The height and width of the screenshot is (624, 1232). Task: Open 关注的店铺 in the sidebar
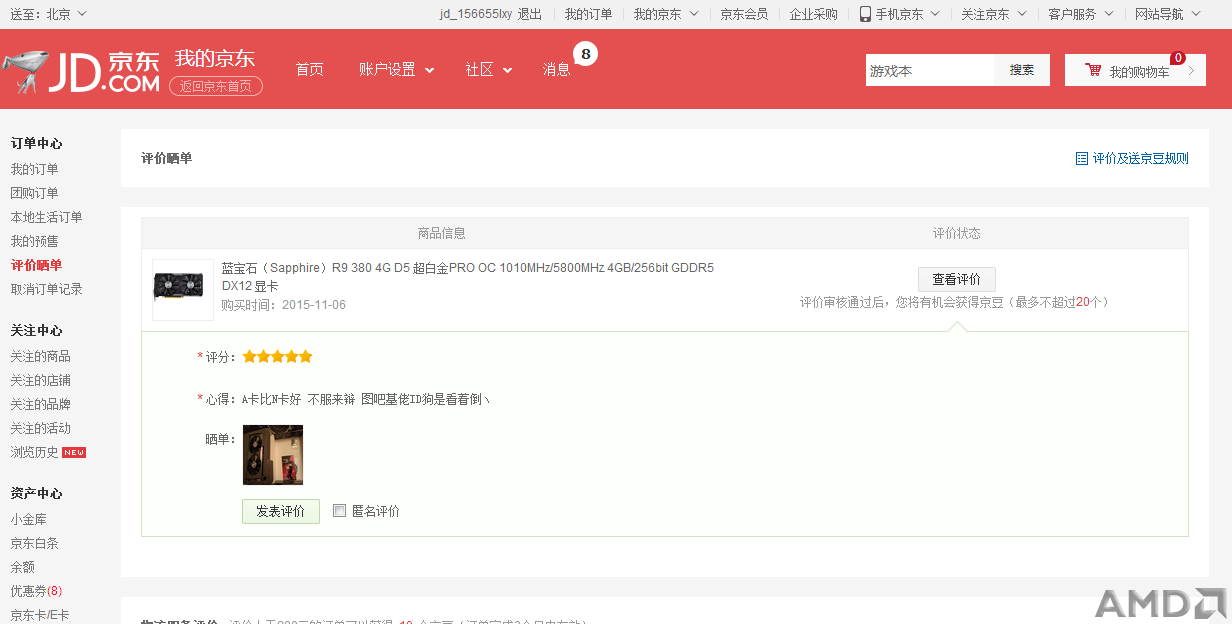coord(41,380)
